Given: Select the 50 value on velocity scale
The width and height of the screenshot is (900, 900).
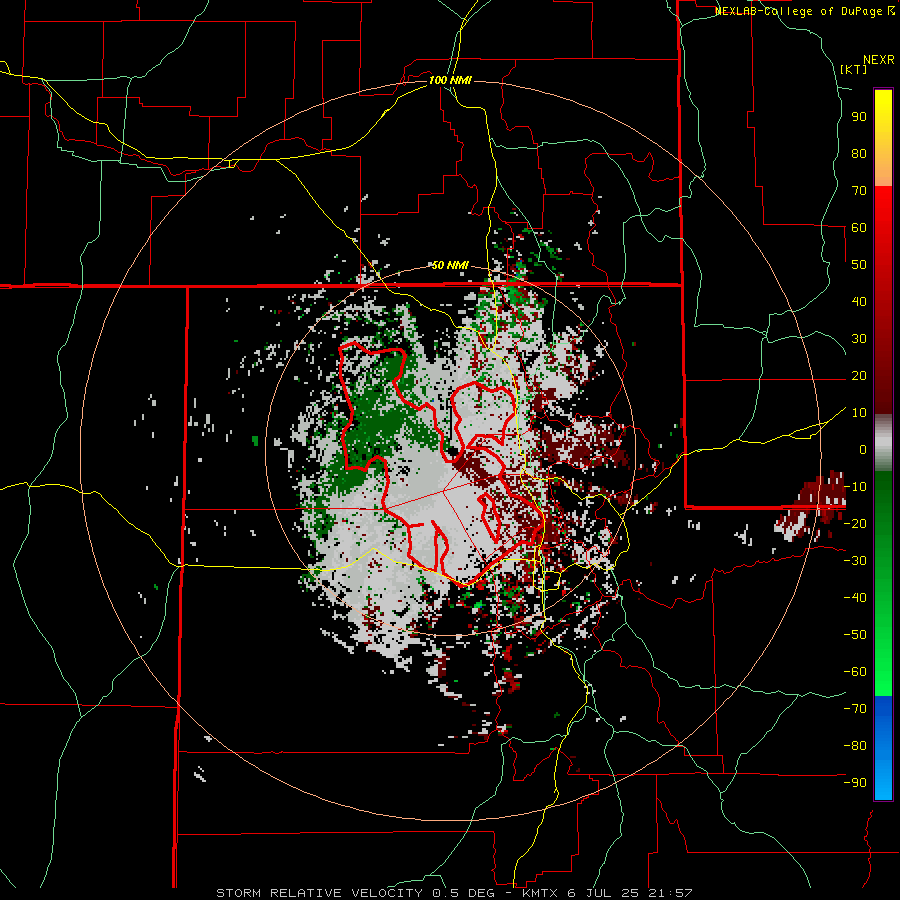Looking at the screenshot, I should click(859, 265).
